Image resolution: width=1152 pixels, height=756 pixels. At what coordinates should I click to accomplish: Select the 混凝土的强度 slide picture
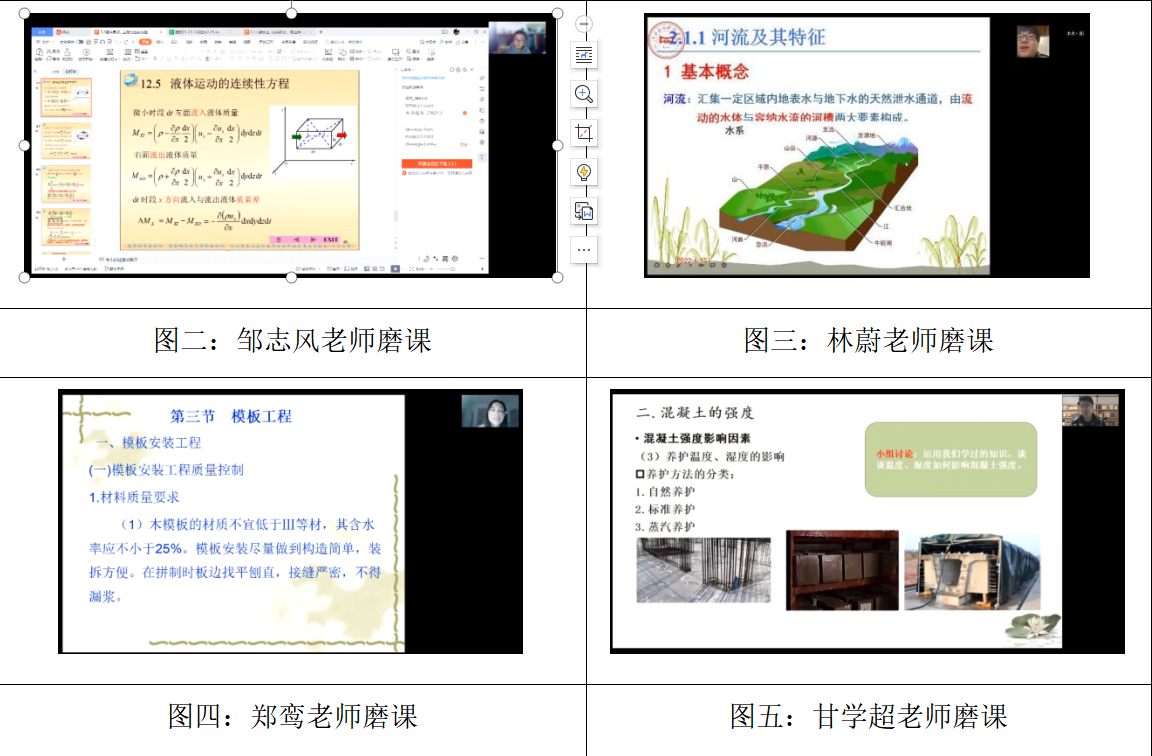pyautogui.click(x=866, y=521)
